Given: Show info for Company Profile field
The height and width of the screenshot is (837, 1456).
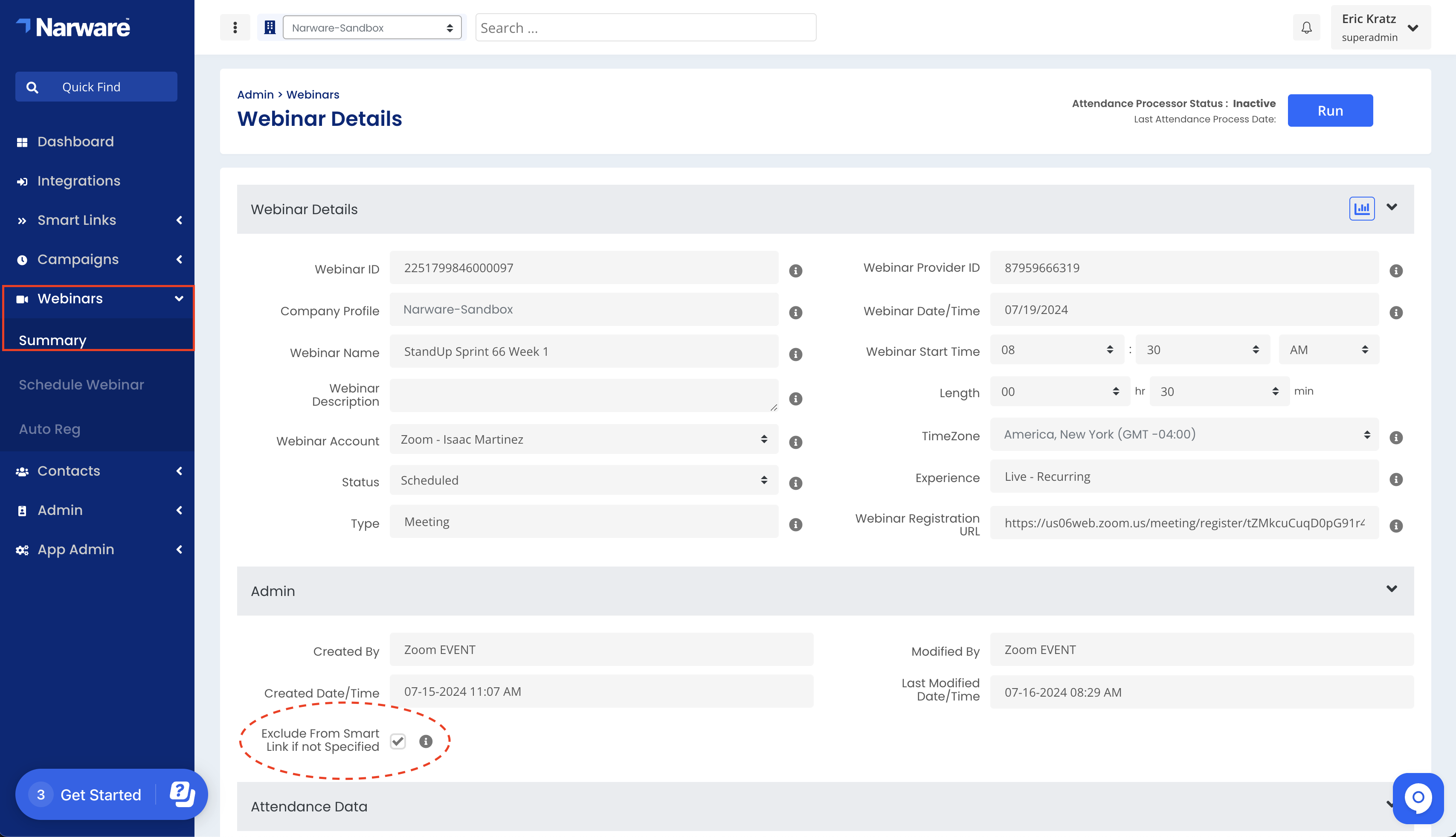Looking at the screenshot, I should point(795,312).
